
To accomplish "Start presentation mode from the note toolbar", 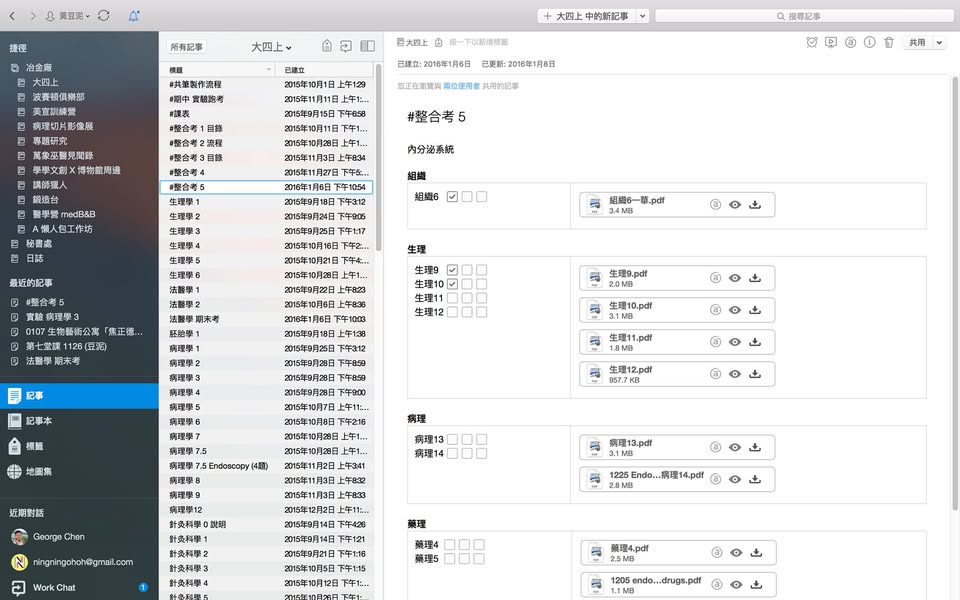I will pos(830,43).
